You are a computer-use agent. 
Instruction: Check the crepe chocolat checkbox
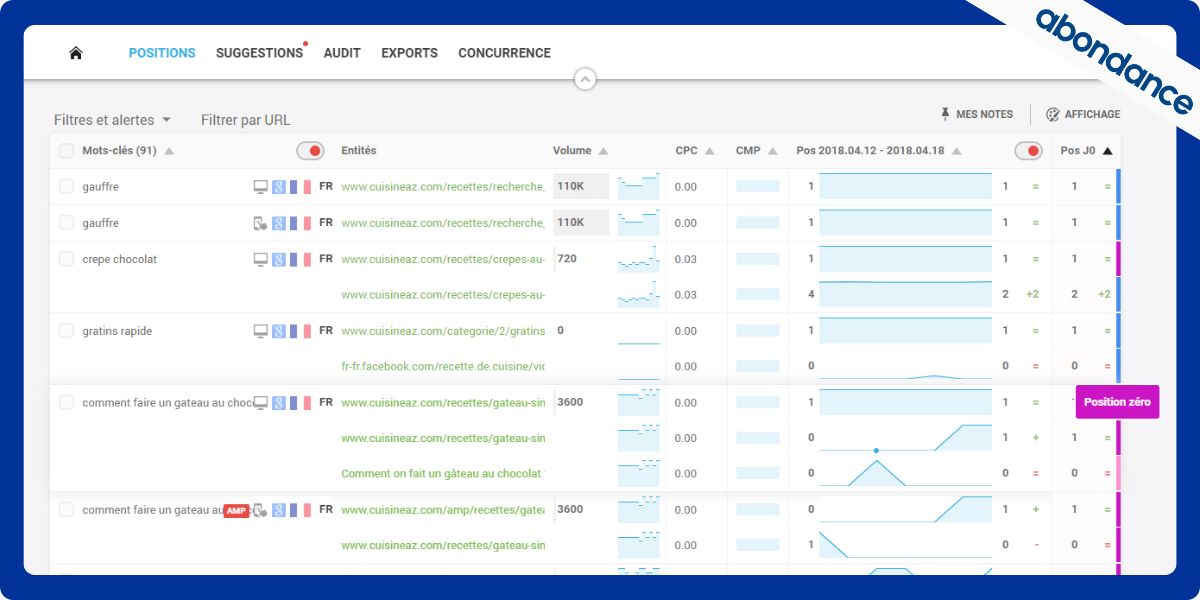pos(66,259)
